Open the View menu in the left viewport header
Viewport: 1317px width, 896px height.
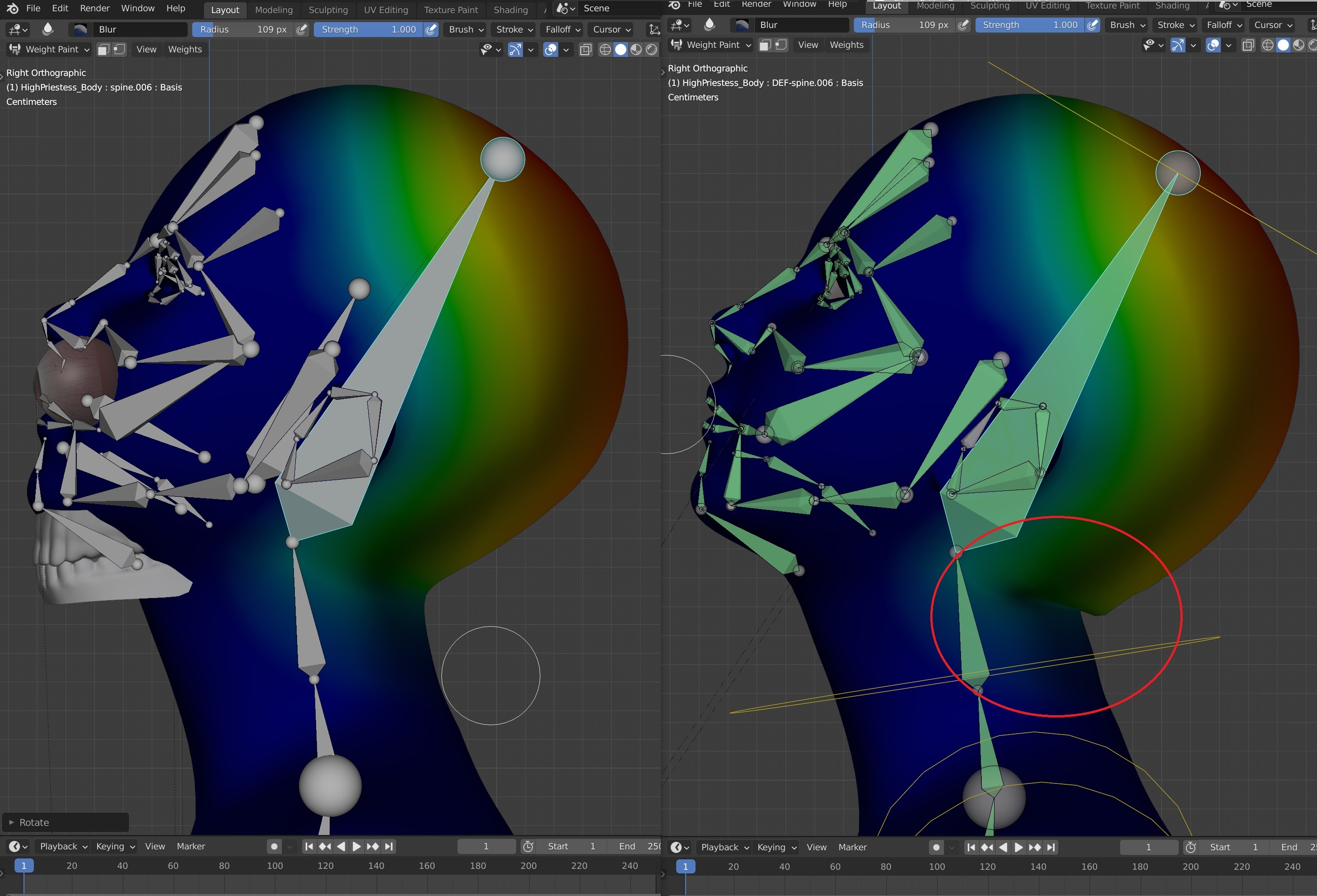point(146,49)
